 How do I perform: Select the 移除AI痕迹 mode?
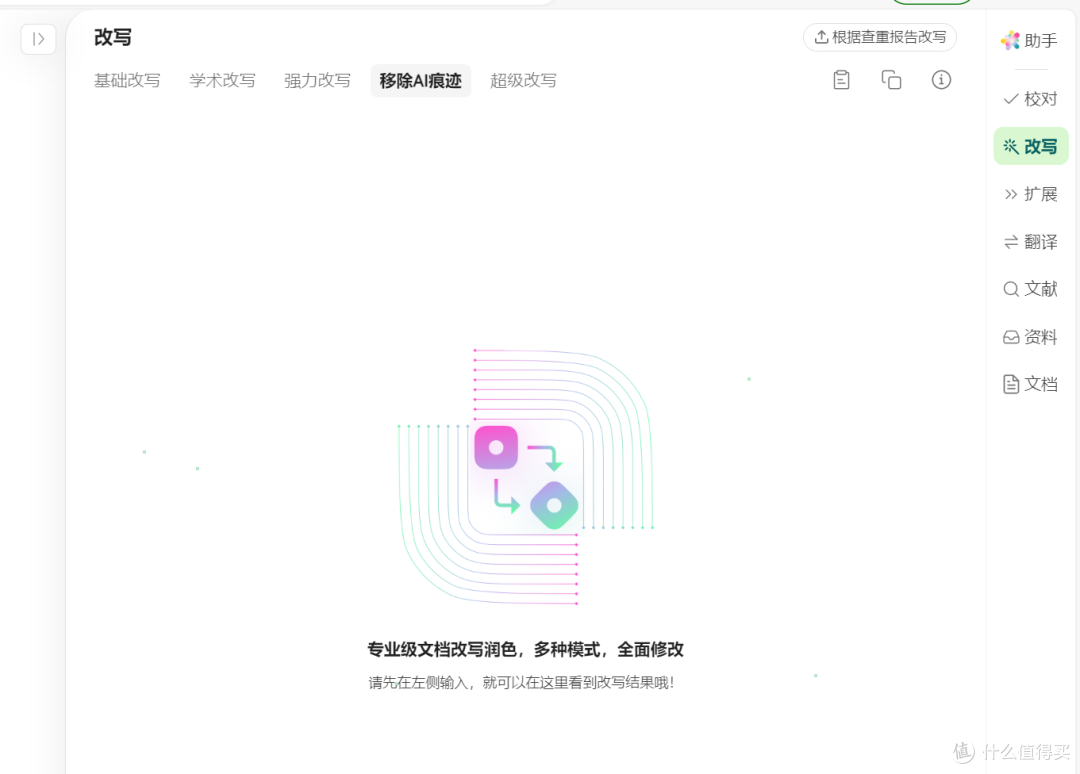click(420, 80)
